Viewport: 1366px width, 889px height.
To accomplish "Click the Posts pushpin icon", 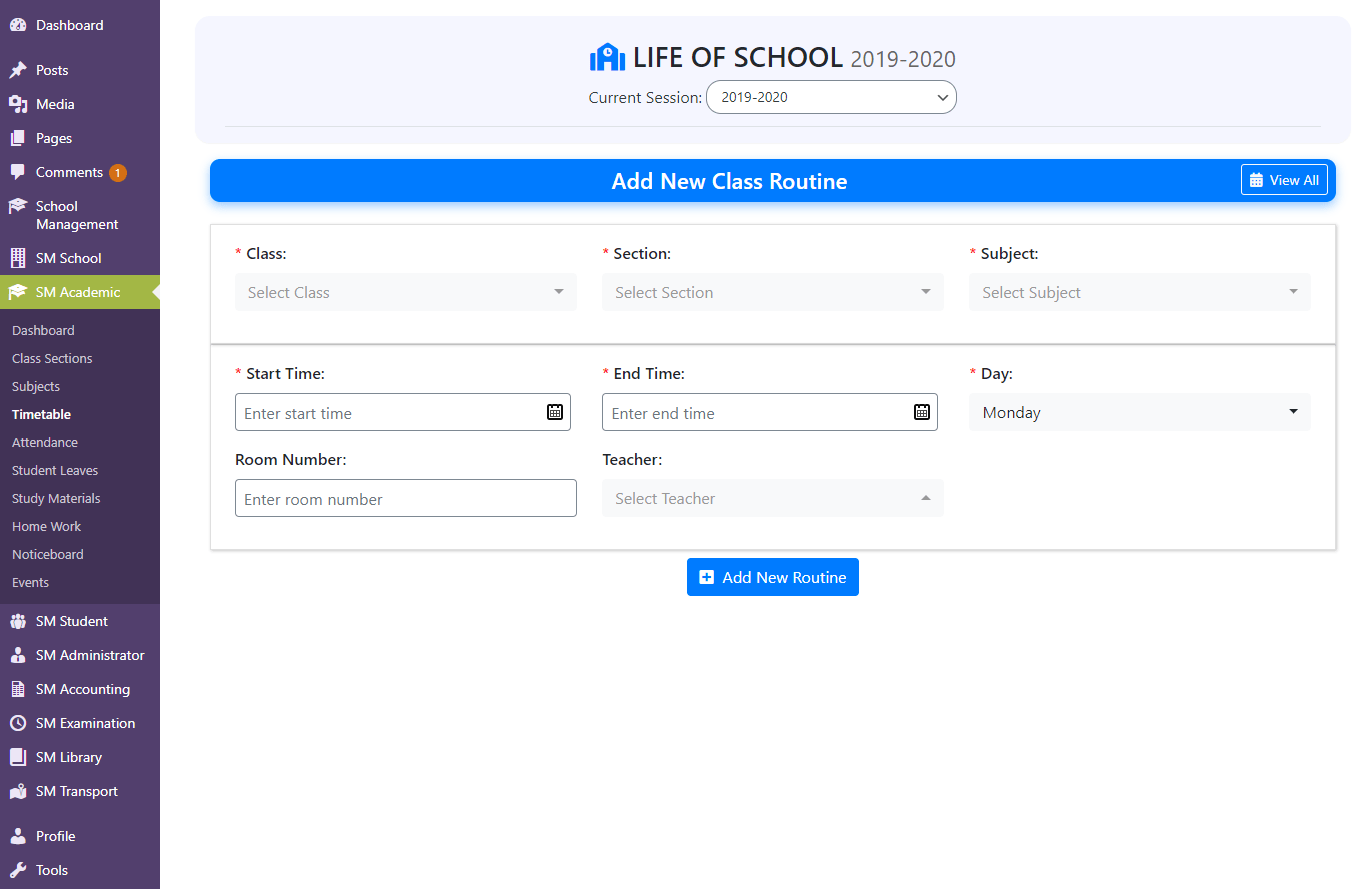I will [x=17, y=70].
